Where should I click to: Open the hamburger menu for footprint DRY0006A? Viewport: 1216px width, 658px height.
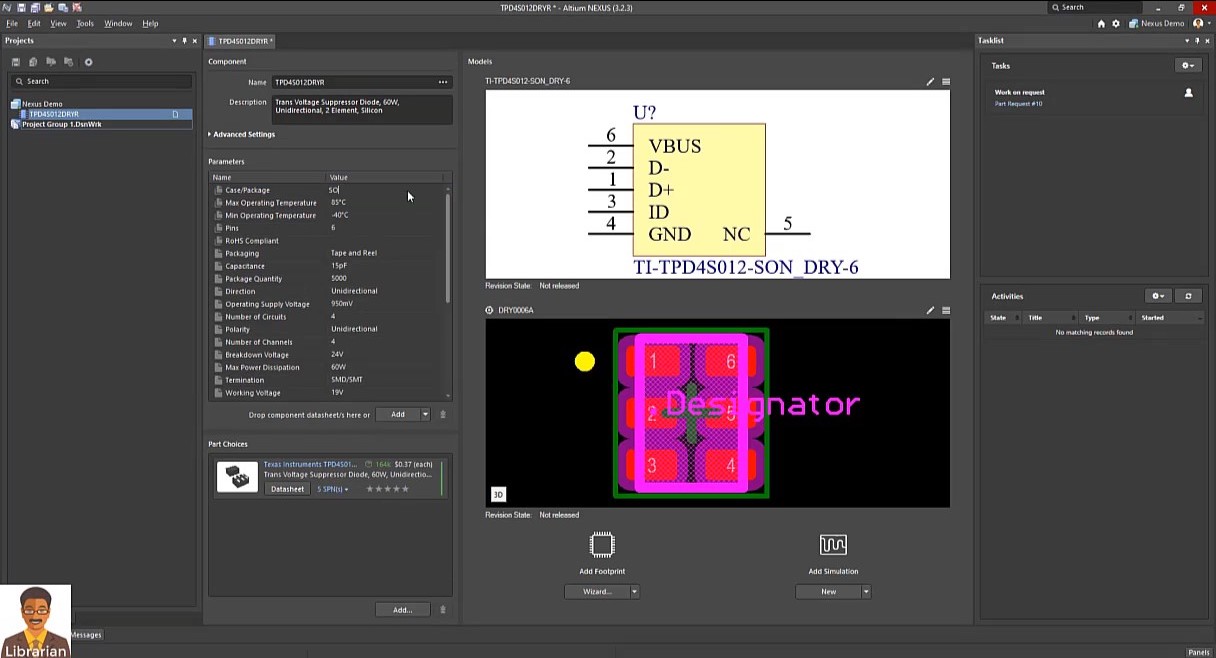(x=946, y=311)
